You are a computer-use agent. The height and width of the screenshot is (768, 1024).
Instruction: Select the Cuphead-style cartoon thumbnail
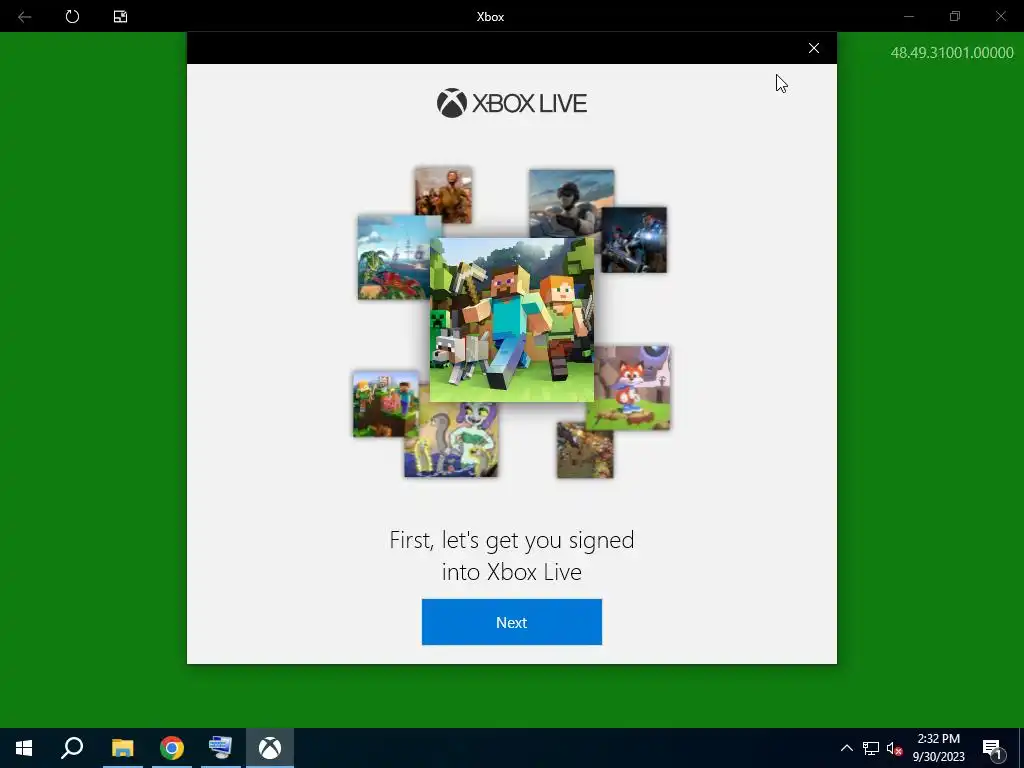point(451,440)
